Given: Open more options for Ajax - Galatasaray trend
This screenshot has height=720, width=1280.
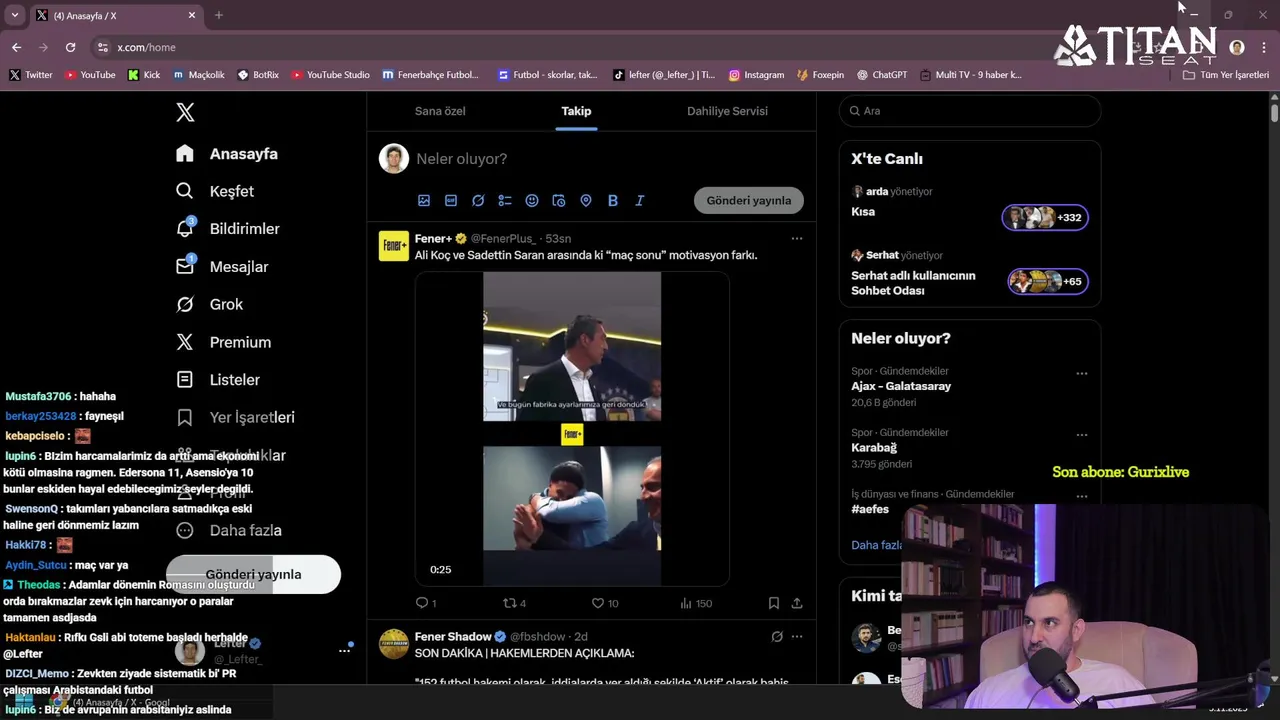Looking at the screenshot, I should click(x=1081, y=373).
